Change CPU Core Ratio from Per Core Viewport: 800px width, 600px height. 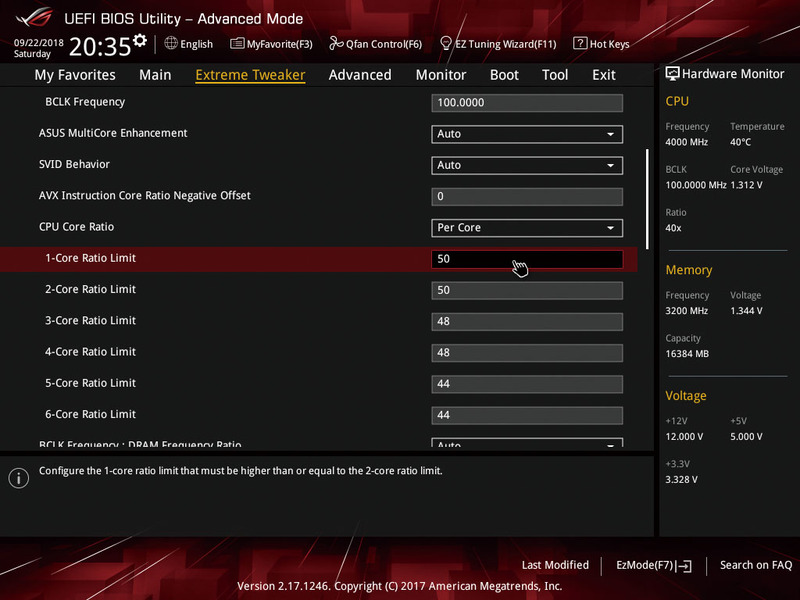click(x=611, y=227)
